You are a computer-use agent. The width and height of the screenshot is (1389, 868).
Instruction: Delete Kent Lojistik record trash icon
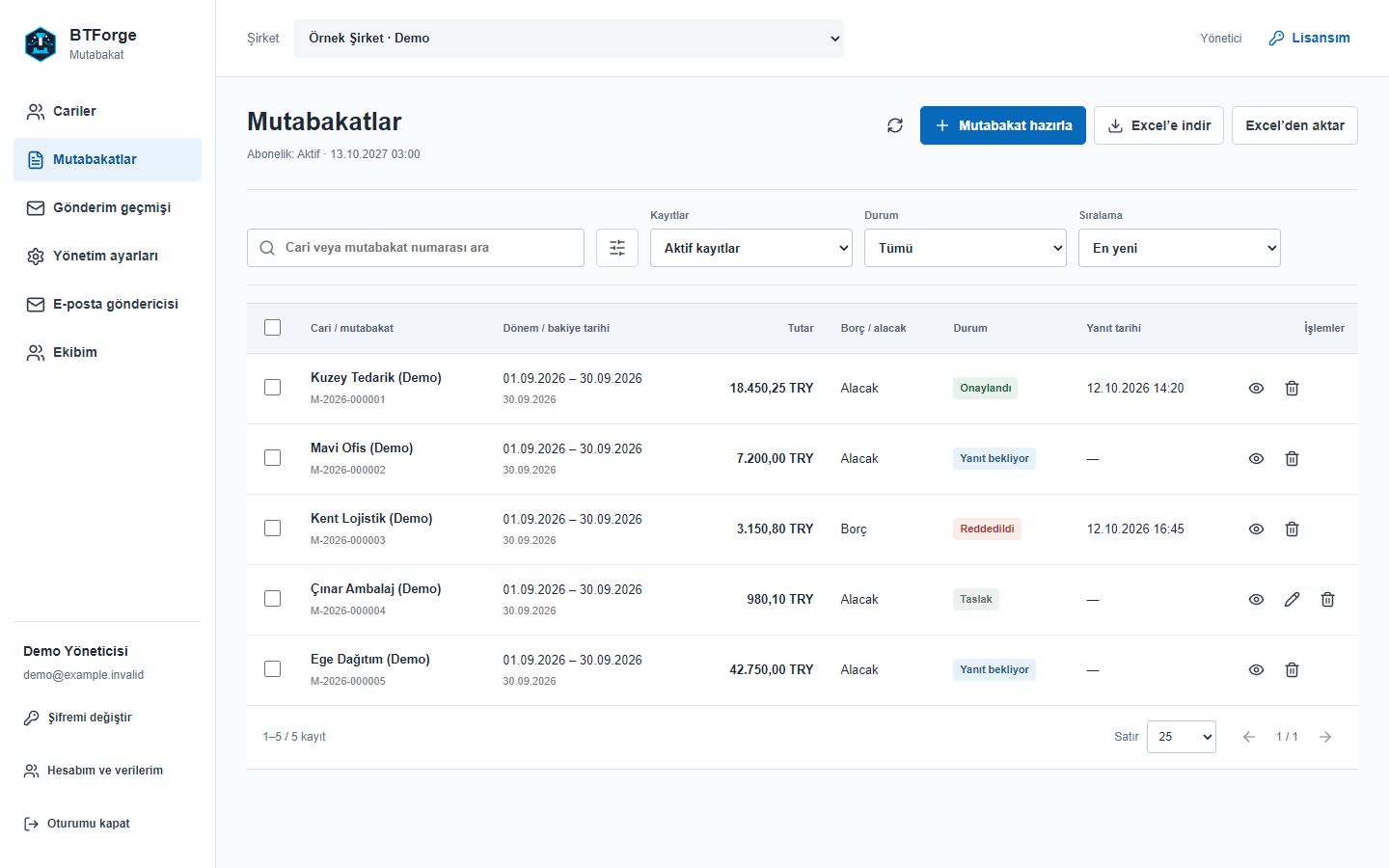point(1292,529)
